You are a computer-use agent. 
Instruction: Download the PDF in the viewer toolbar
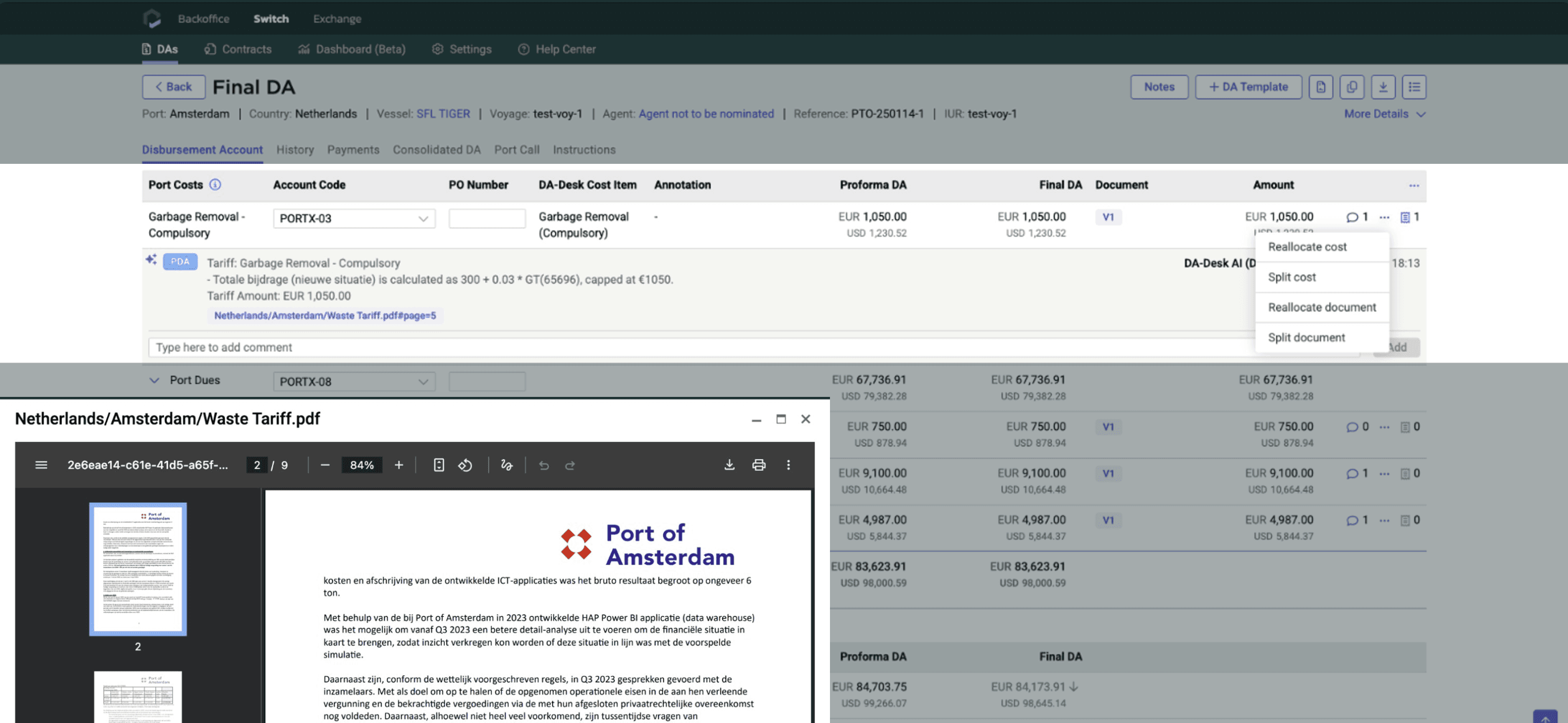click(x=729, y=465)
